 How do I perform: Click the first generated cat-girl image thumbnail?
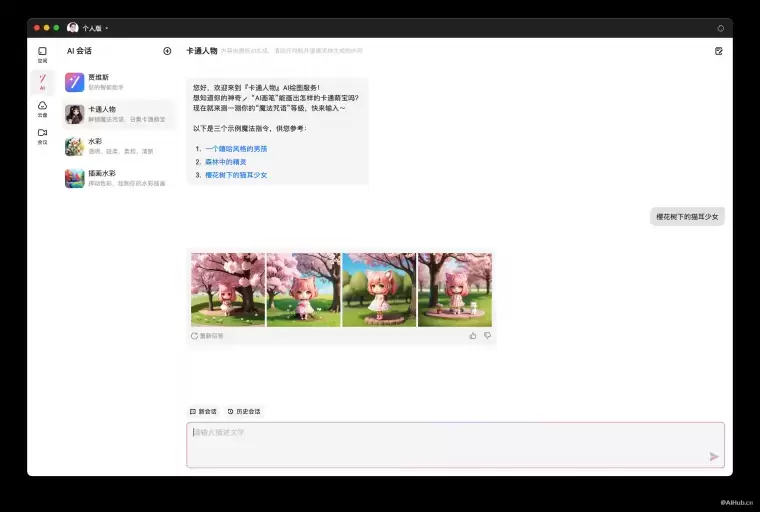click(228, 289)
